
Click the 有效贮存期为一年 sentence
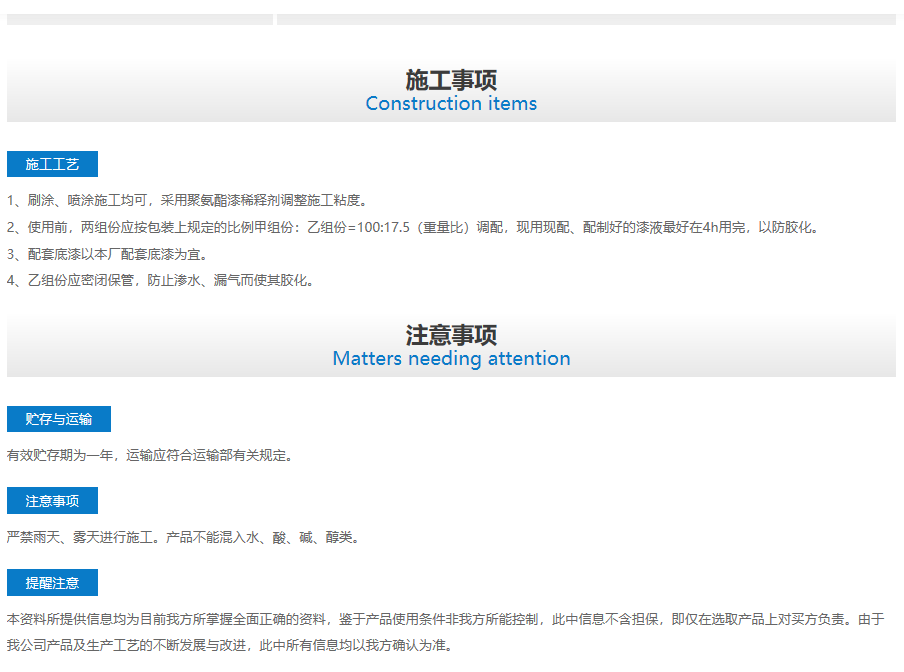click(150, 455)
